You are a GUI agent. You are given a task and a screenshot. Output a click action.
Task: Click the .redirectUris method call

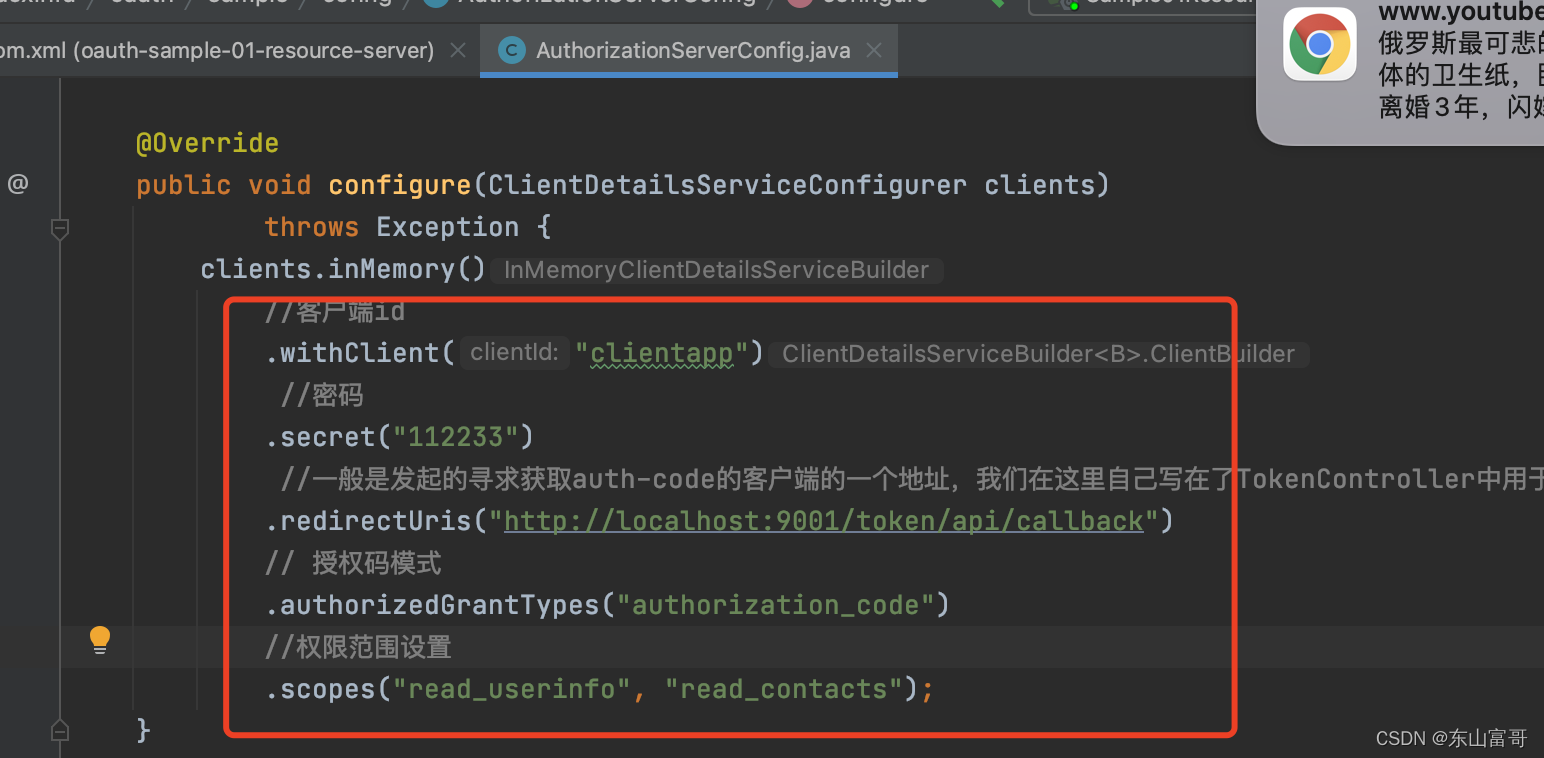pos(376,521)
